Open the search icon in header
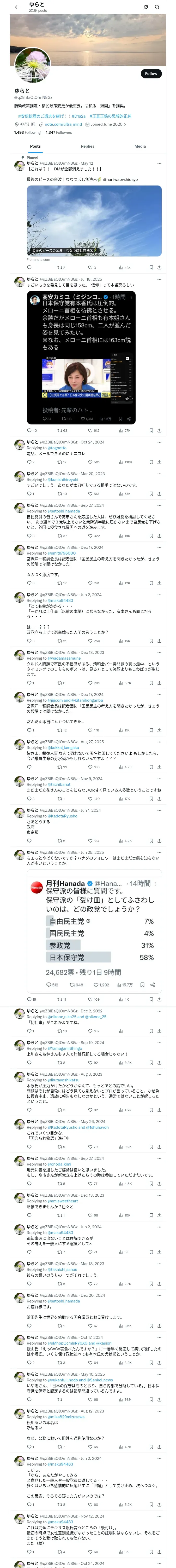This screenshot has height=1568, width=176. click(x=157, y=7)
